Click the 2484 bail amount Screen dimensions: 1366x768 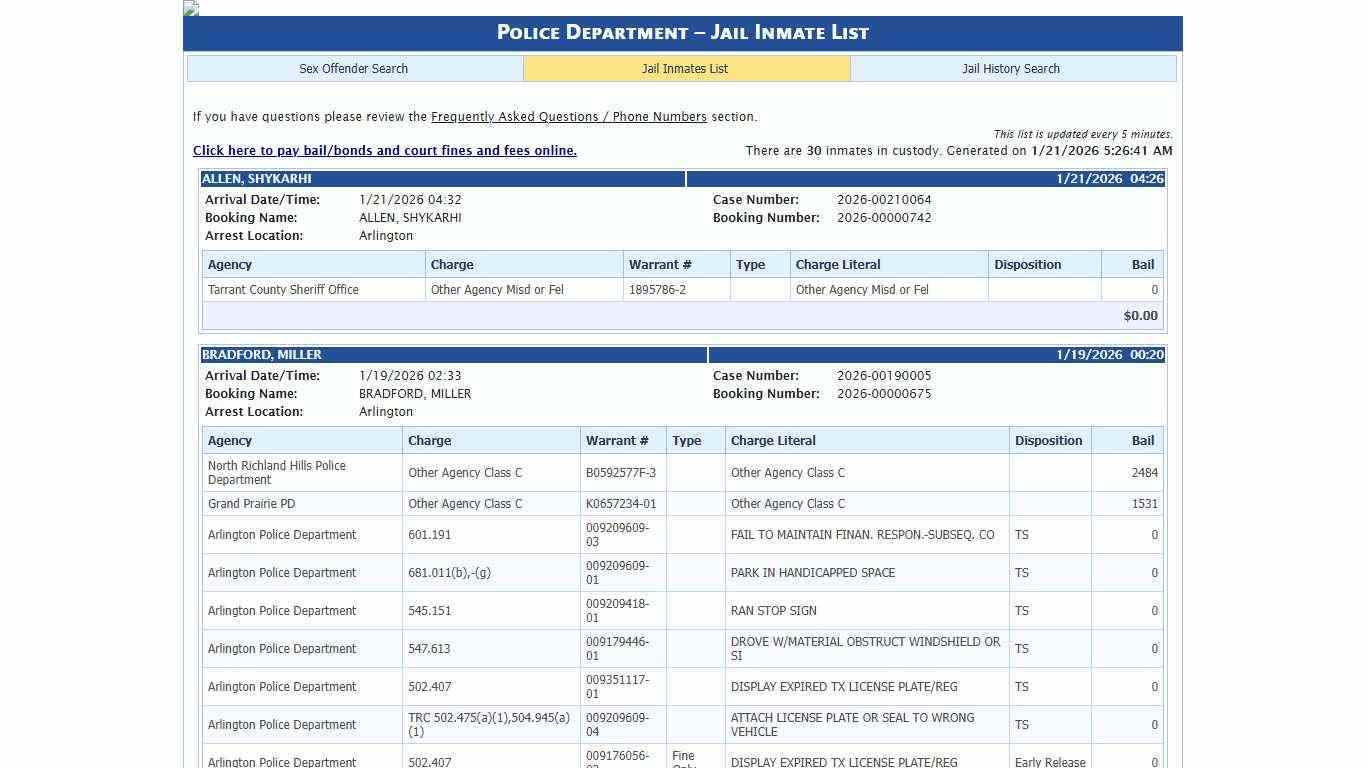point(1144,473)
